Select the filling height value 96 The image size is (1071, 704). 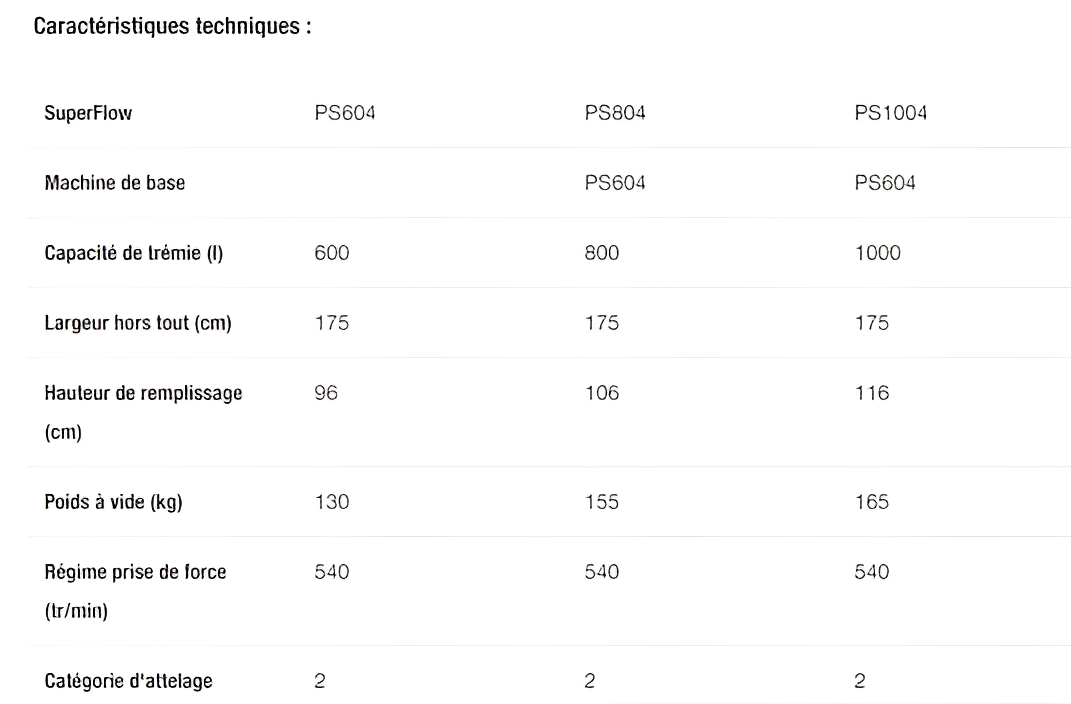pos(326,394)
